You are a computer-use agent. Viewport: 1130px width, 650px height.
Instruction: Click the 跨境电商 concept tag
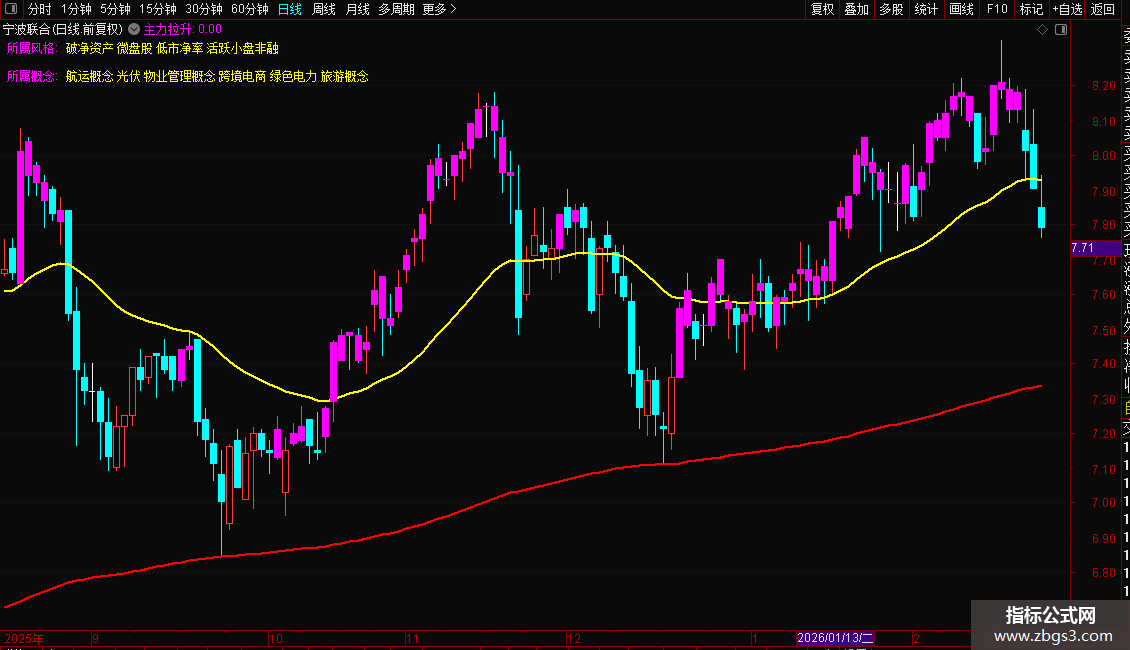[242, 76]
